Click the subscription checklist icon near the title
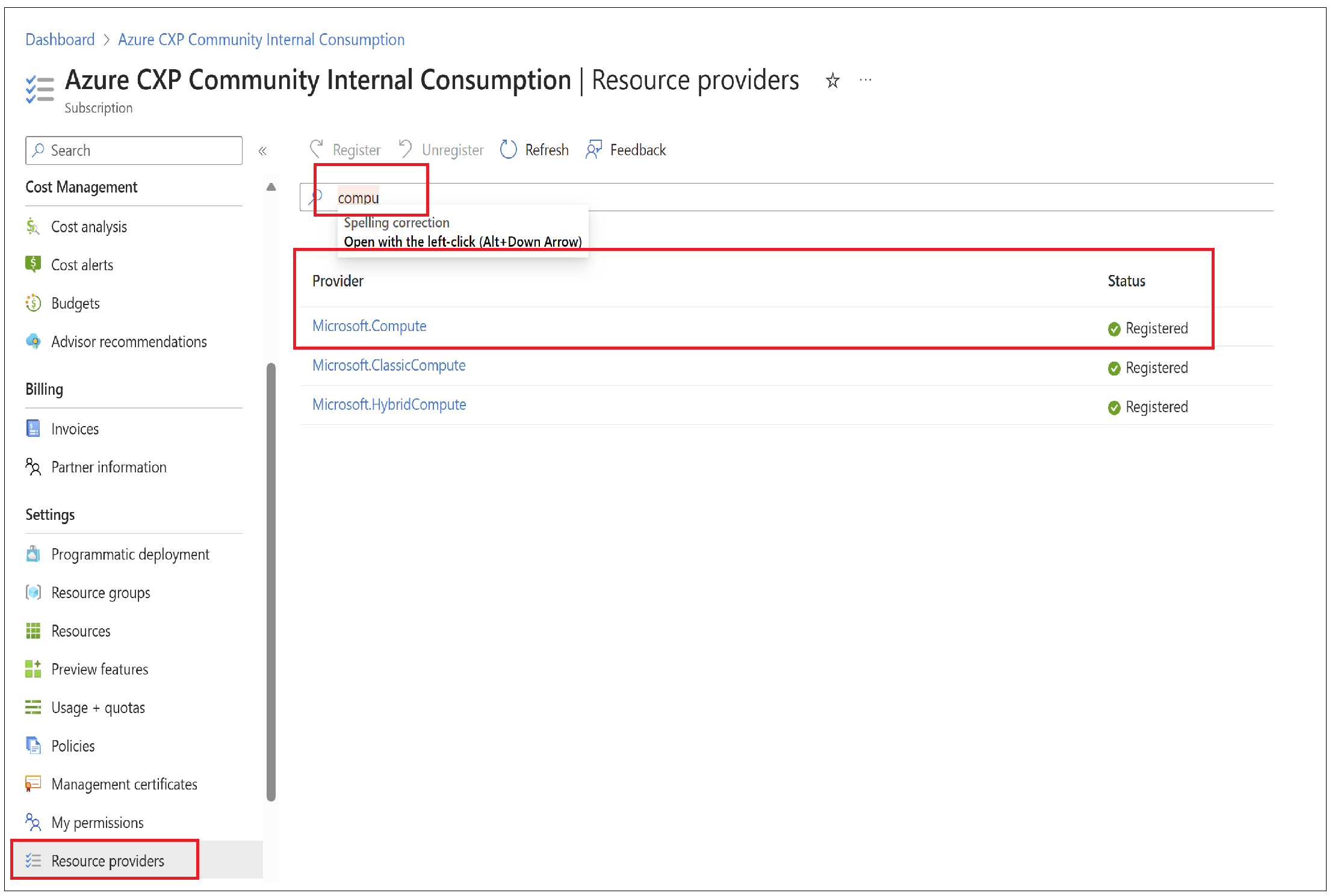Screen dimensions: 1332x896 point(40,90)
